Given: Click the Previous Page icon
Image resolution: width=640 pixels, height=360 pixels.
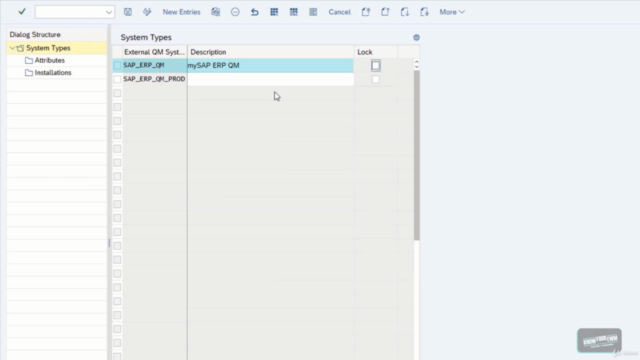Looking at the screenshot, I should [x=385, y=12].
